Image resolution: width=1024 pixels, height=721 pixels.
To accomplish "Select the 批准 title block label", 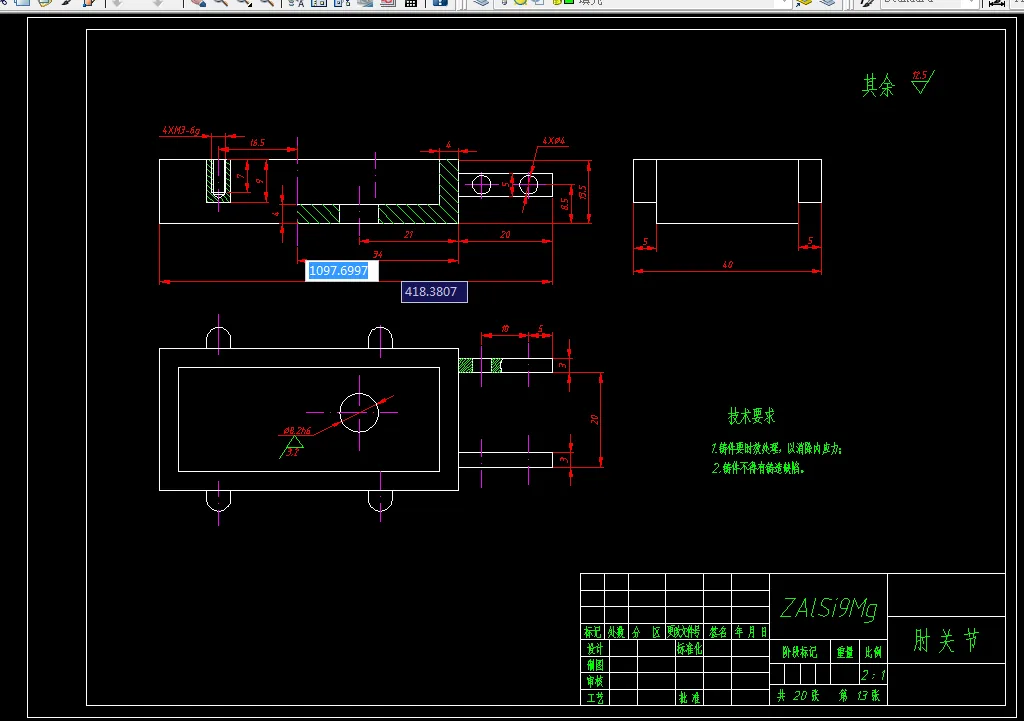I will tap(689, 697).
